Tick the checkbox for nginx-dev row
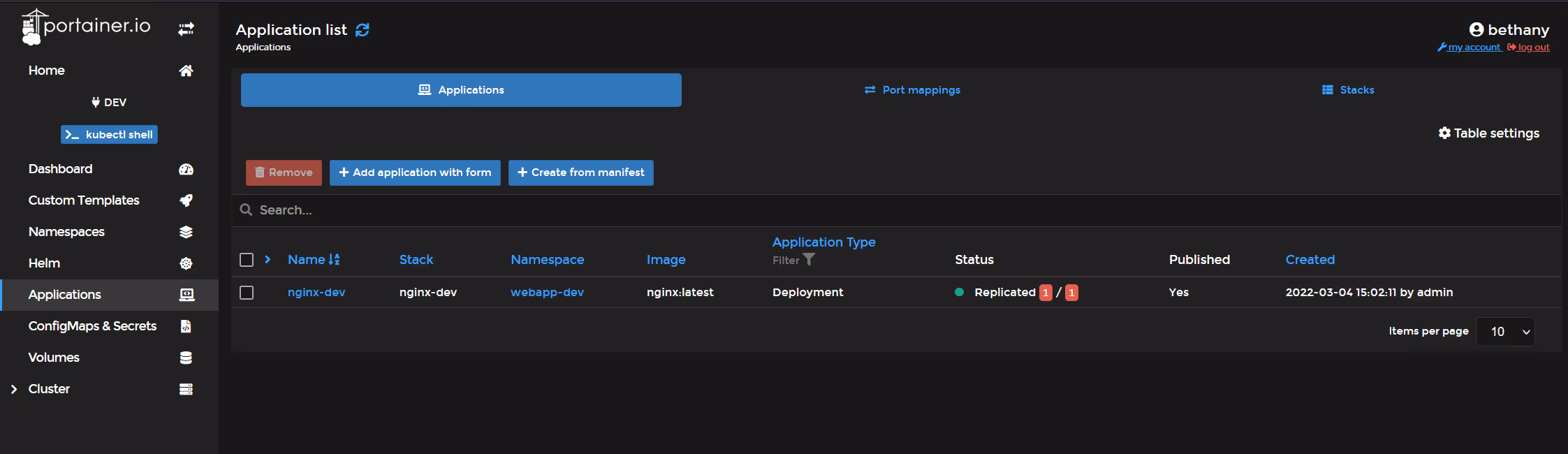Image resolution: width=1568 pixels, height=454 pixels. [x=247, y=293]
